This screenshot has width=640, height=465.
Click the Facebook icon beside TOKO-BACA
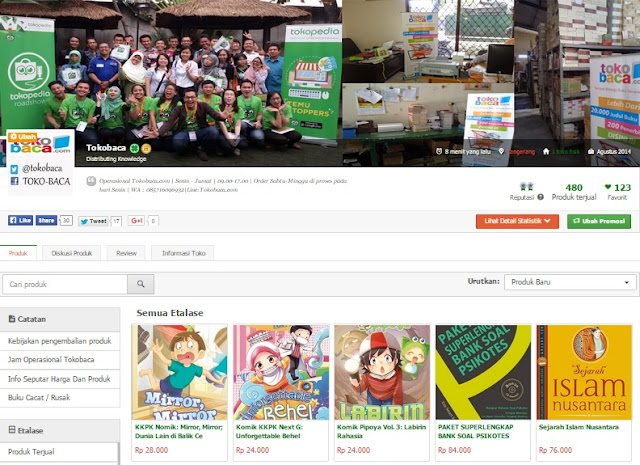coord(14,181)
